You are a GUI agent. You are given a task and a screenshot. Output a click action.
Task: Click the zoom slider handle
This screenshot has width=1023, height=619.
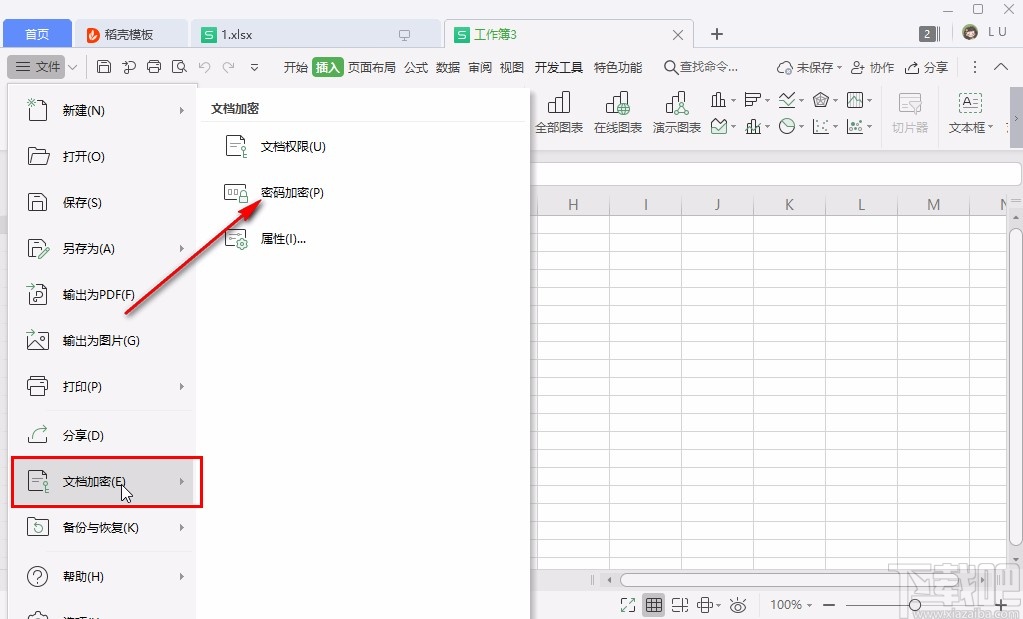pyautogui.click(x=915, y=604)
